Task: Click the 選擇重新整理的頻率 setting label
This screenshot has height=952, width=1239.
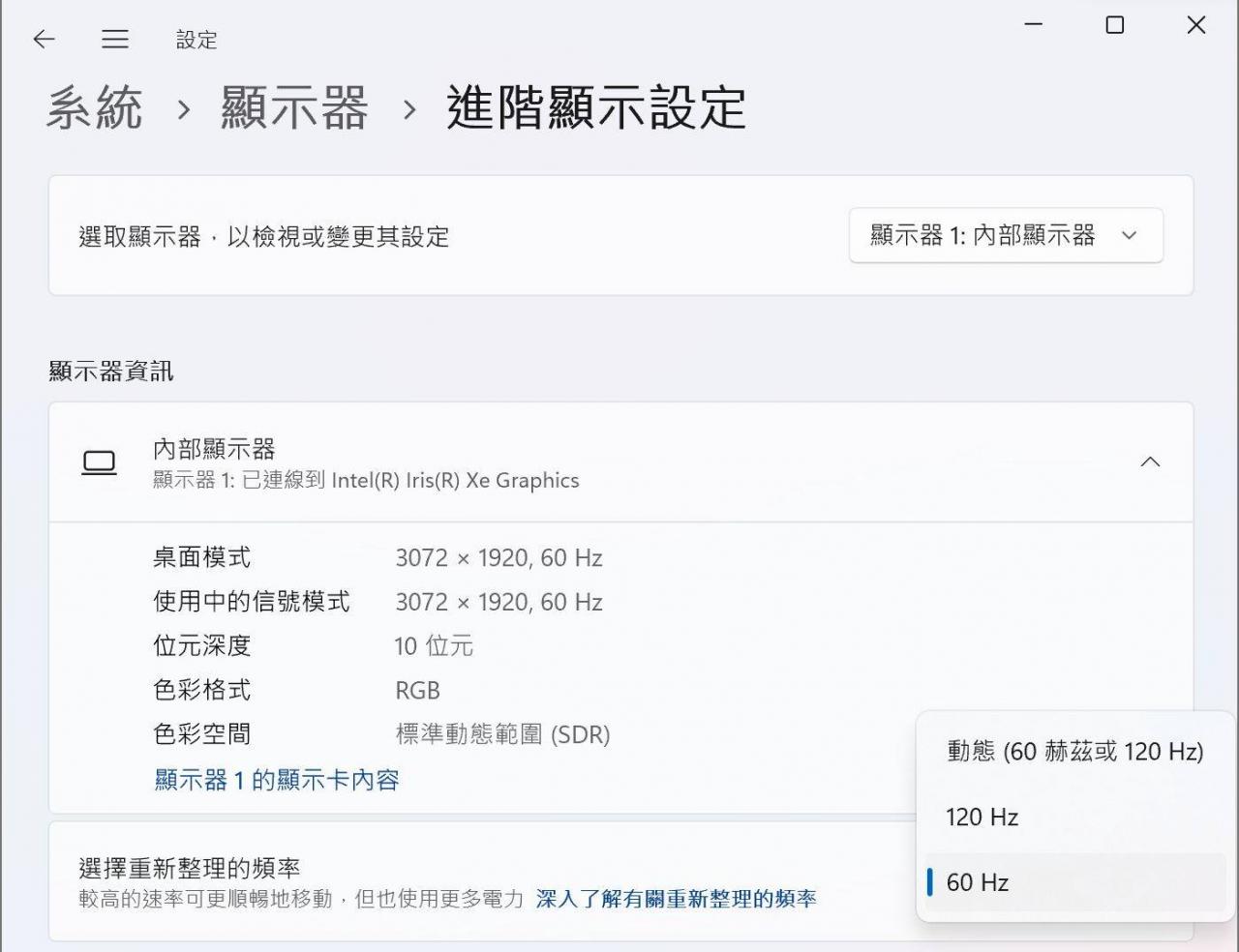Action: [190, 868]
